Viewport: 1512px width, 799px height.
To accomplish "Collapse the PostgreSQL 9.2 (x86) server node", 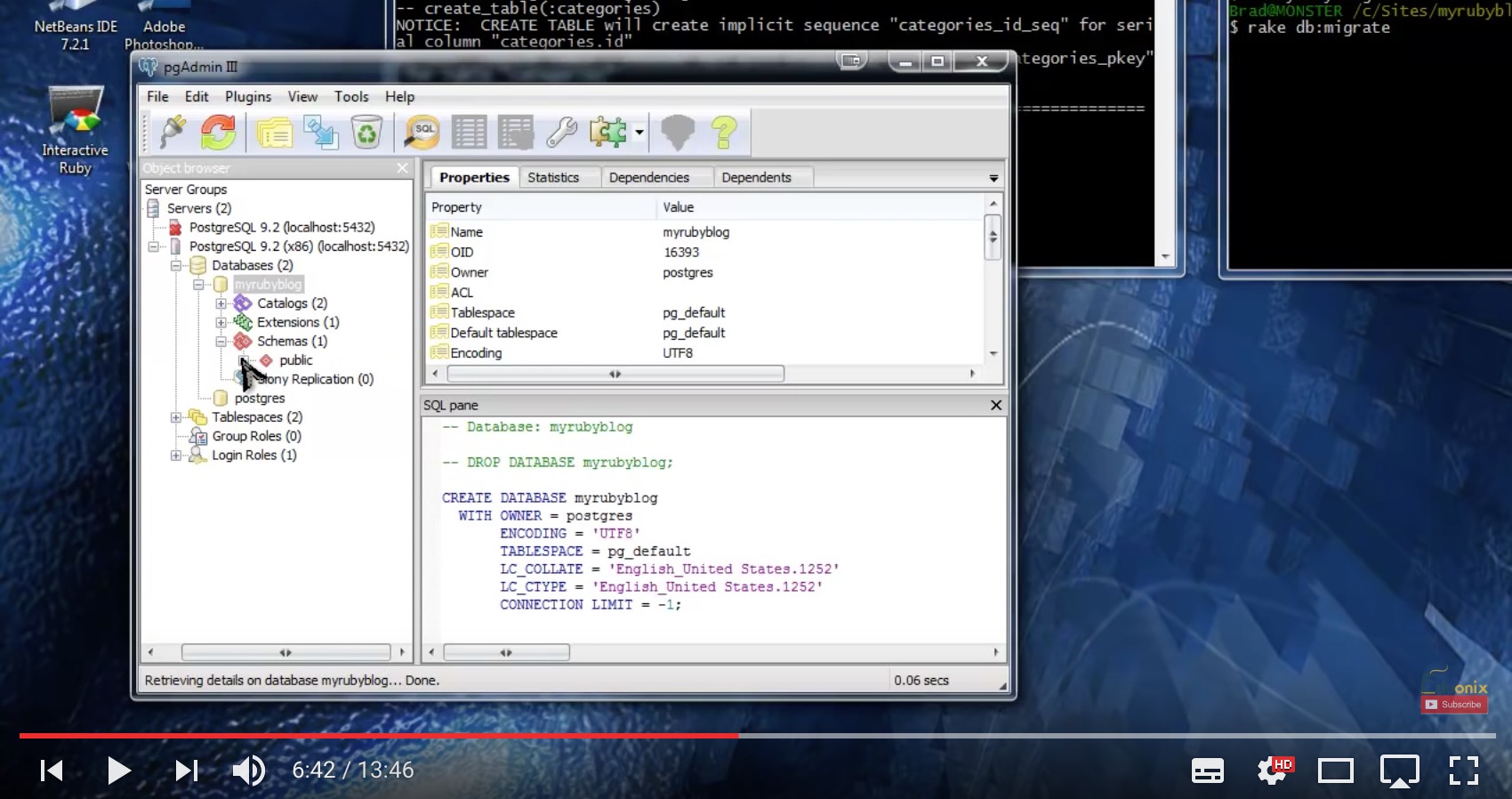I will 154,246.
